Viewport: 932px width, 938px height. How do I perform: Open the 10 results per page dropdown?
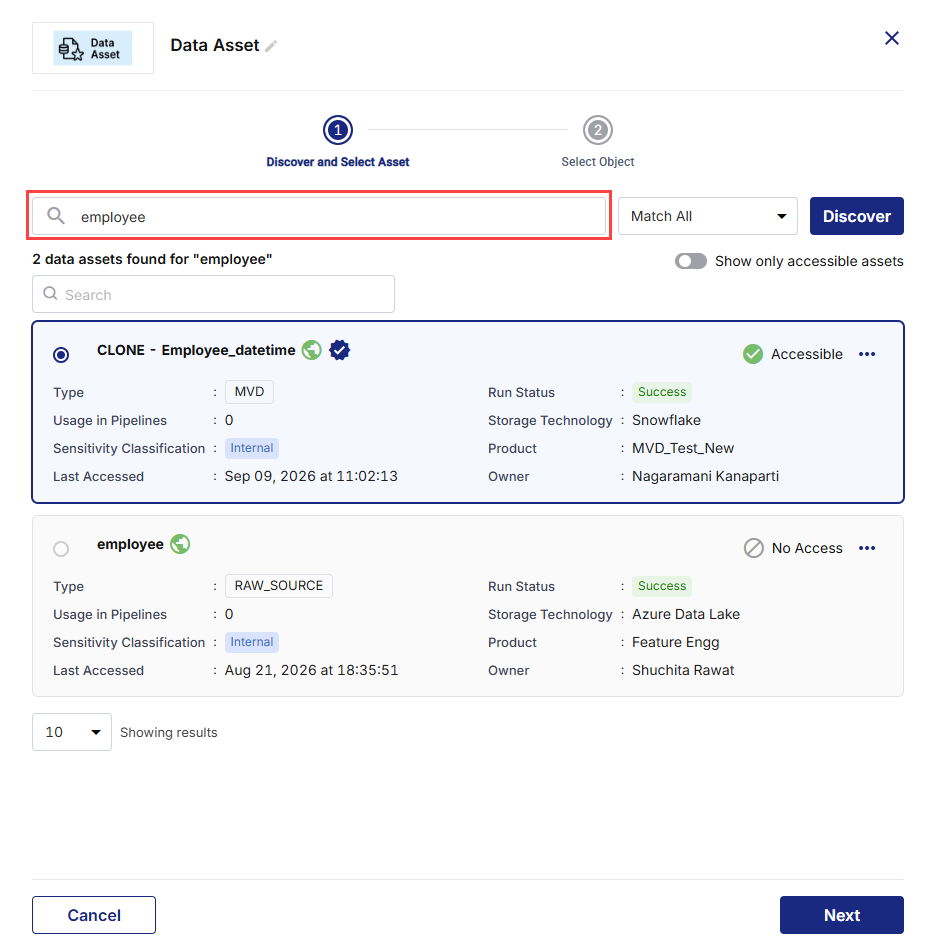click(x=72, y=732)
